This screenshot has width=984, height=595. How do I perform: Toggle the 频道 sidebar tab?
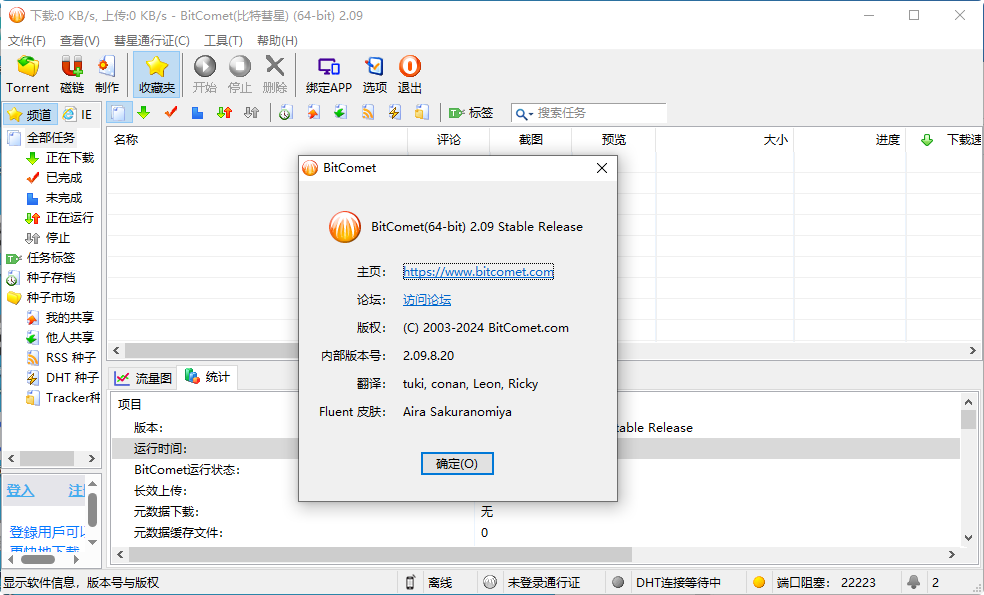[x=31, y=113]
